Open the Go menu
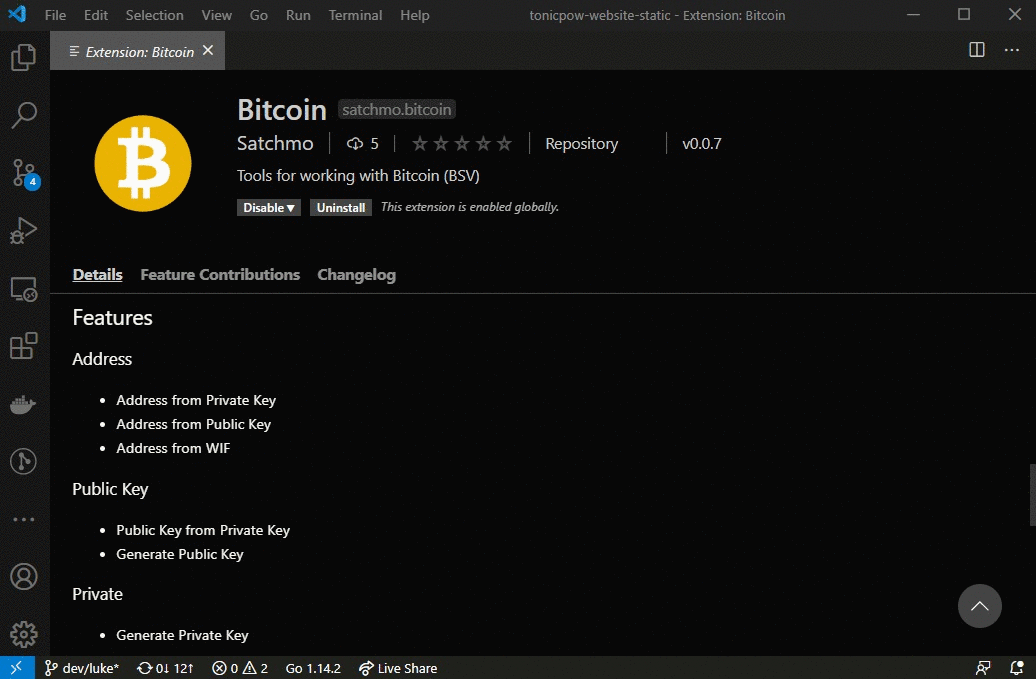 tap(258, 15)
